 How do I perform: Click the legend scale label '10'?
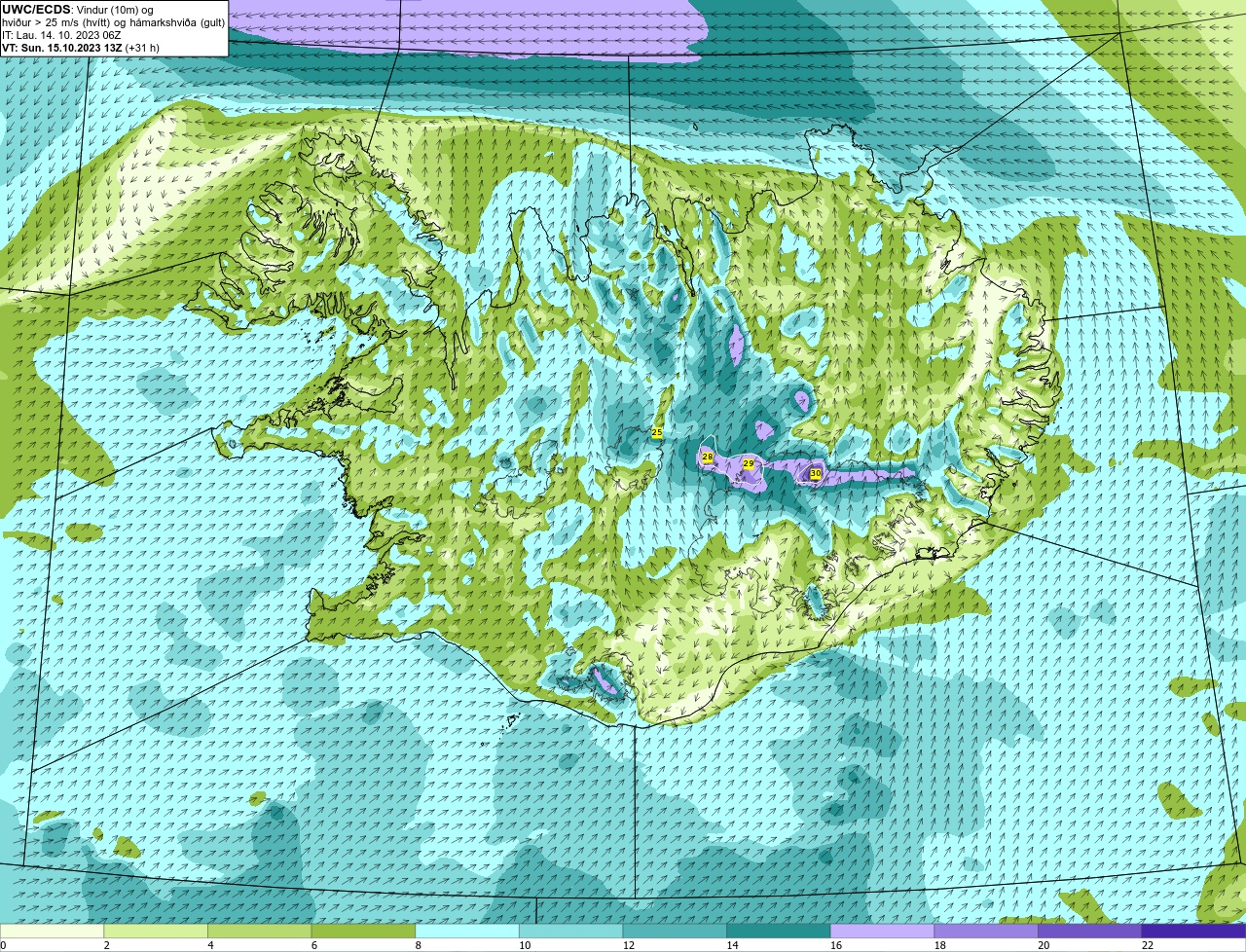coord(525,944)
